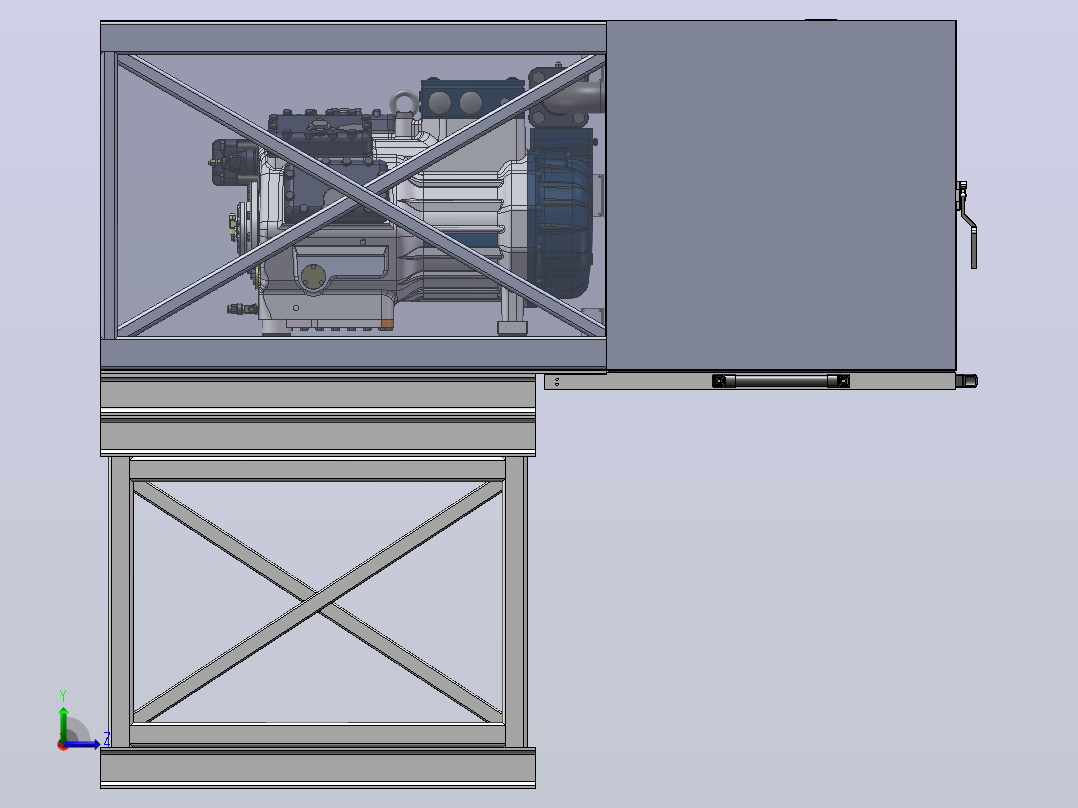The image size is (1078, 808).
Task: Select the gas strut under the enclosure panel
Action: point(781,381)
